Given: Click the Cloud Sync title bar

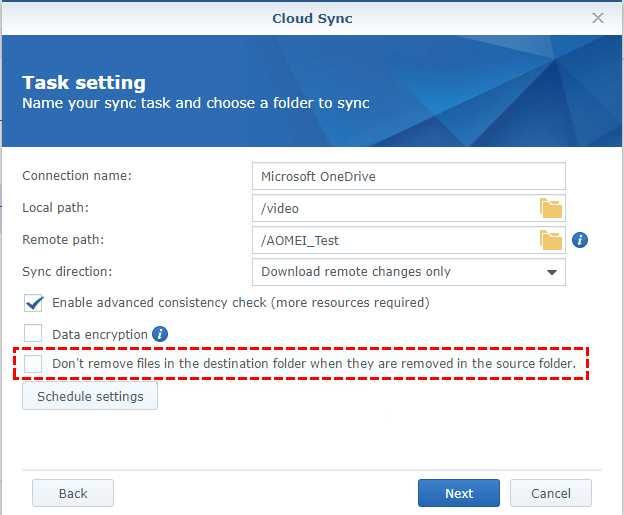Looking at the screenshot, I should [x=312, y=18].
